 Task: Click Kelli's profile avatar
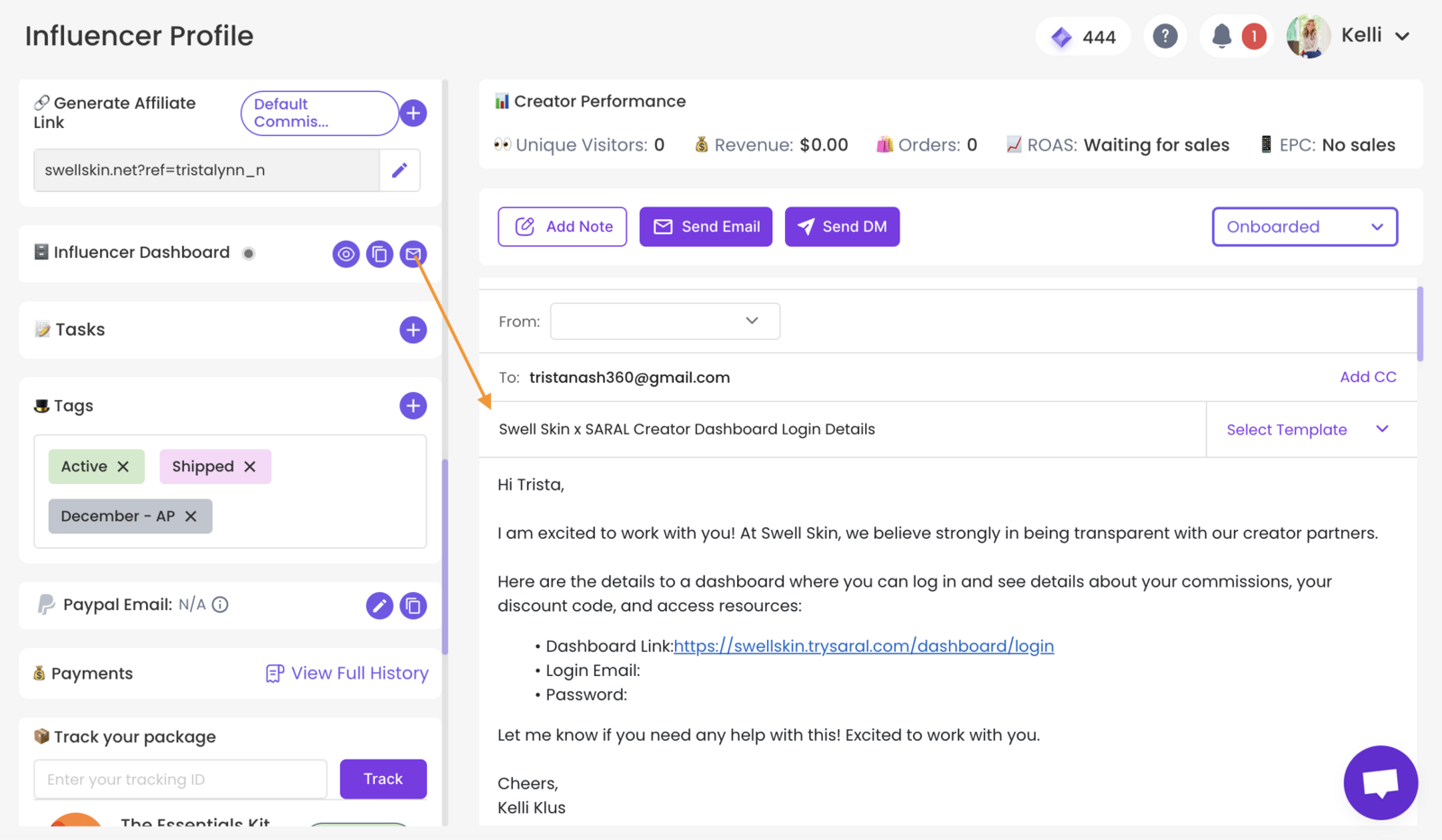pos(1309,36)
